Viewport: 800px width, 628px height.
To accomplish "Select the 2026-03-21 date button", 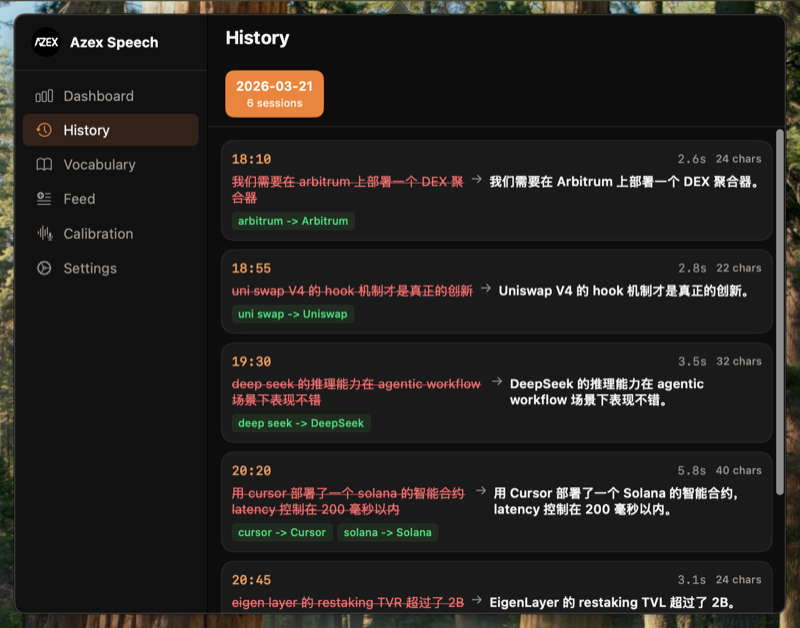I will (274, 94).
